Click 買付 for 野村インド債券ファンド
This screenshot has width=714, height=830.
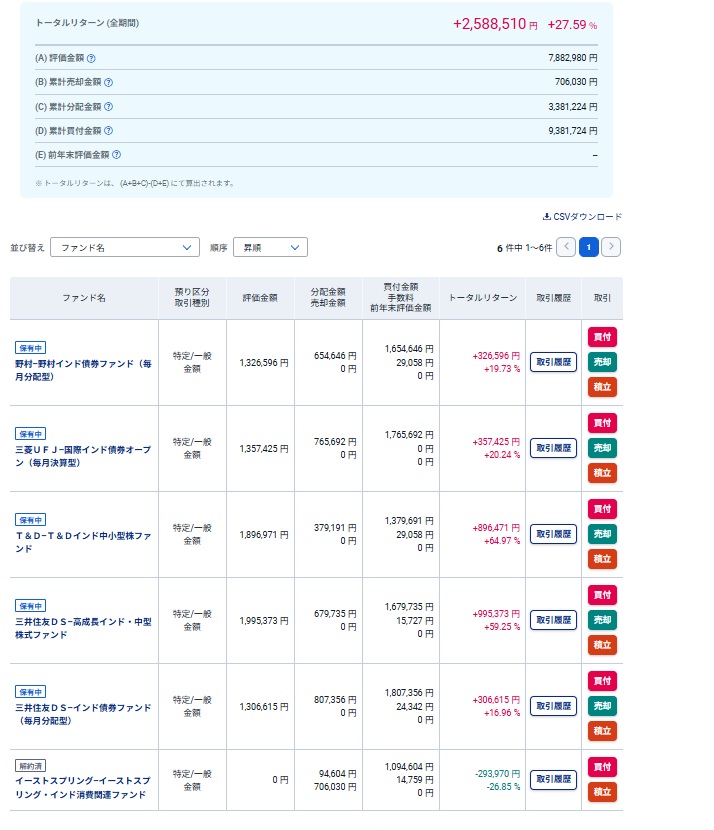[x=602, y=337]
